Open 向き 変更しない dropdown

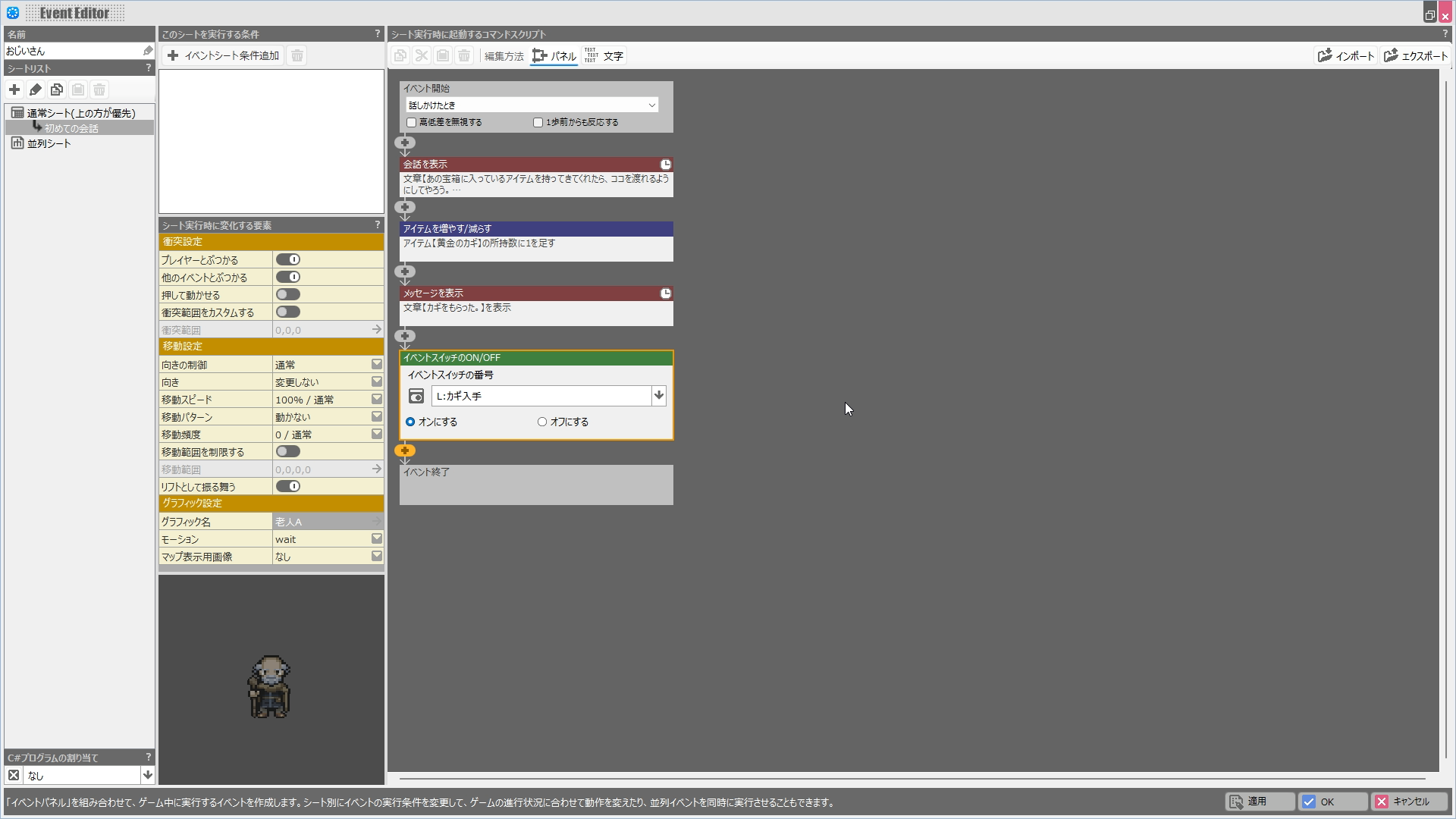pos(377,381)
